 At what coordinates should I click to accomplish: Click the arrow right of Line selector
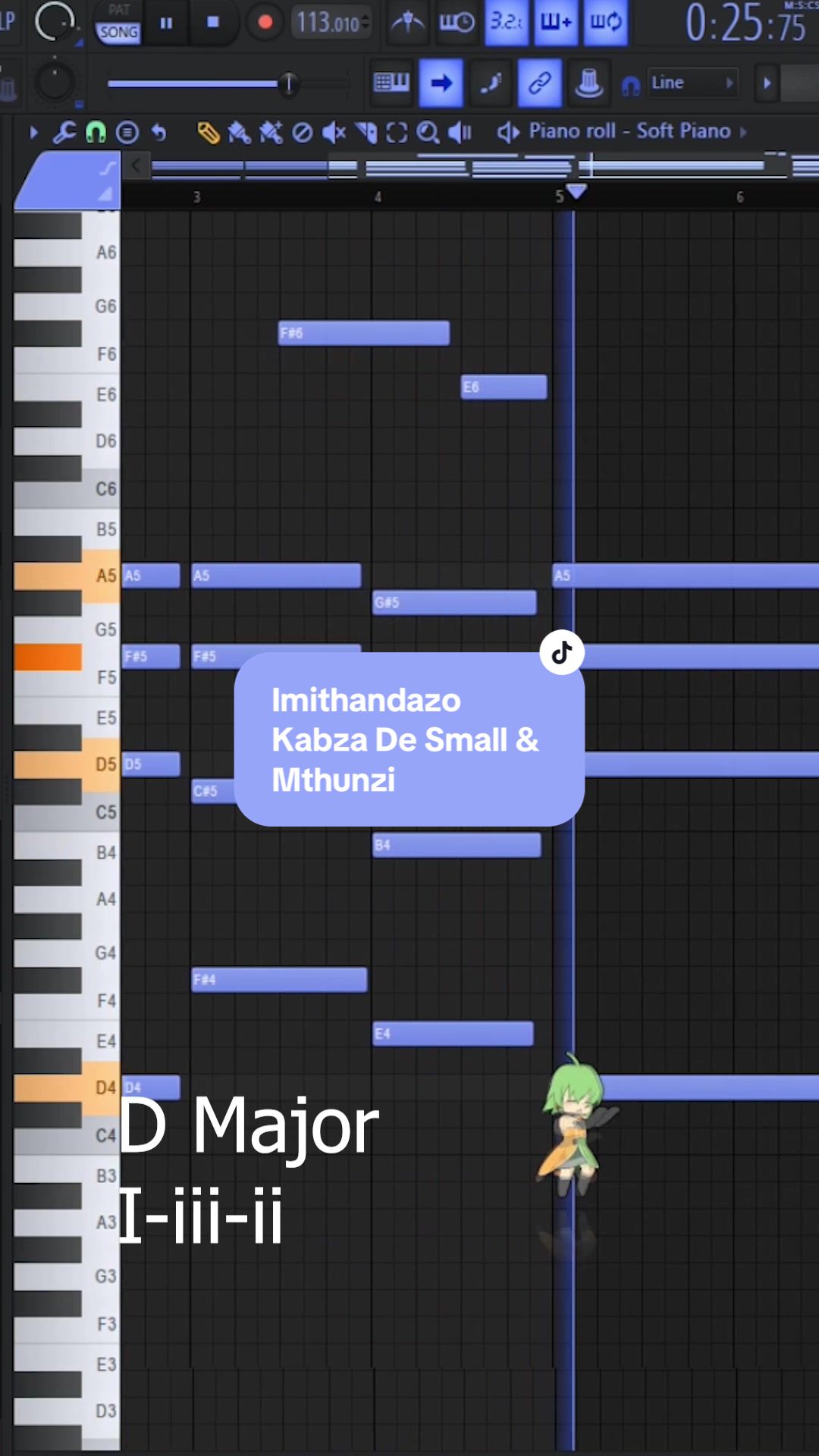tap(767, 83)
